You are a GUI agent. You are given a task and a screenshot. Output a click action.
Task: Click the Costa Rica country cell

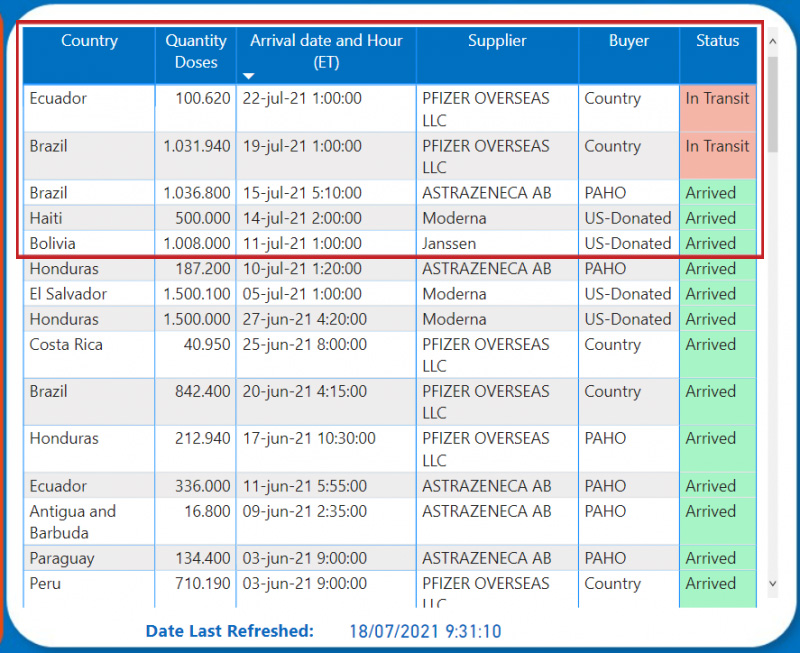pyautogui.click(x=66, y=344)
